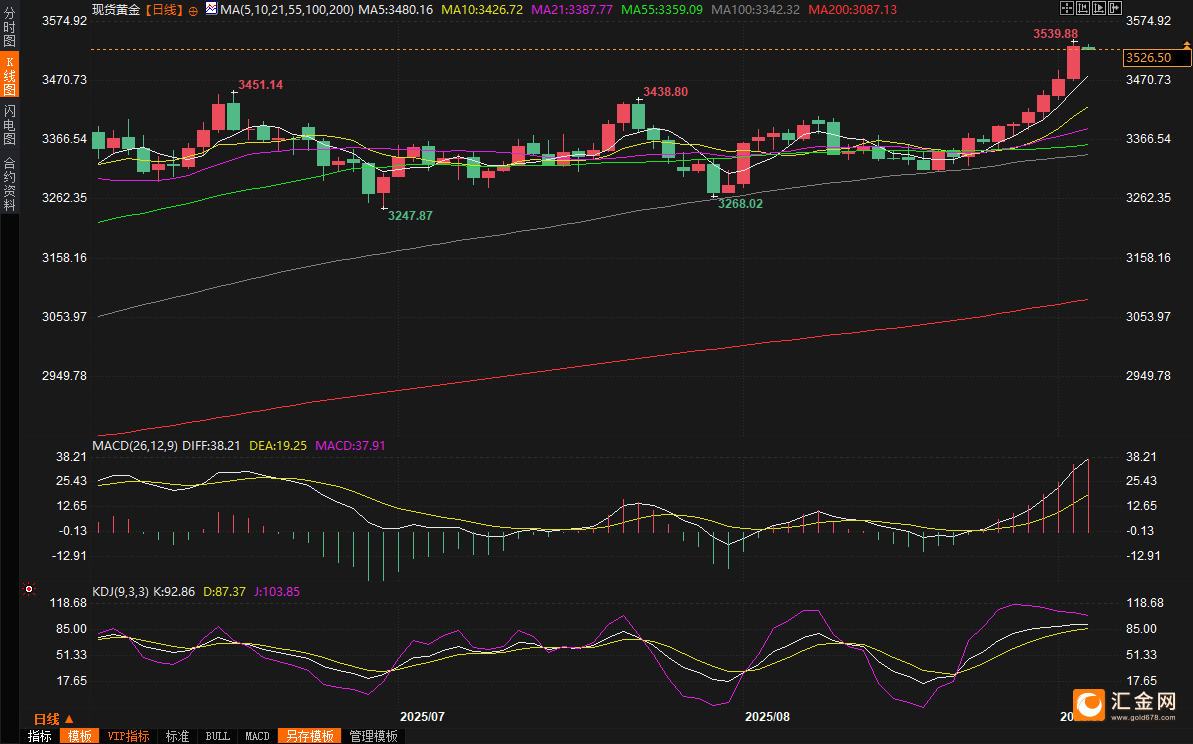Open 管理模板 template manager

(x=373, y=736)
